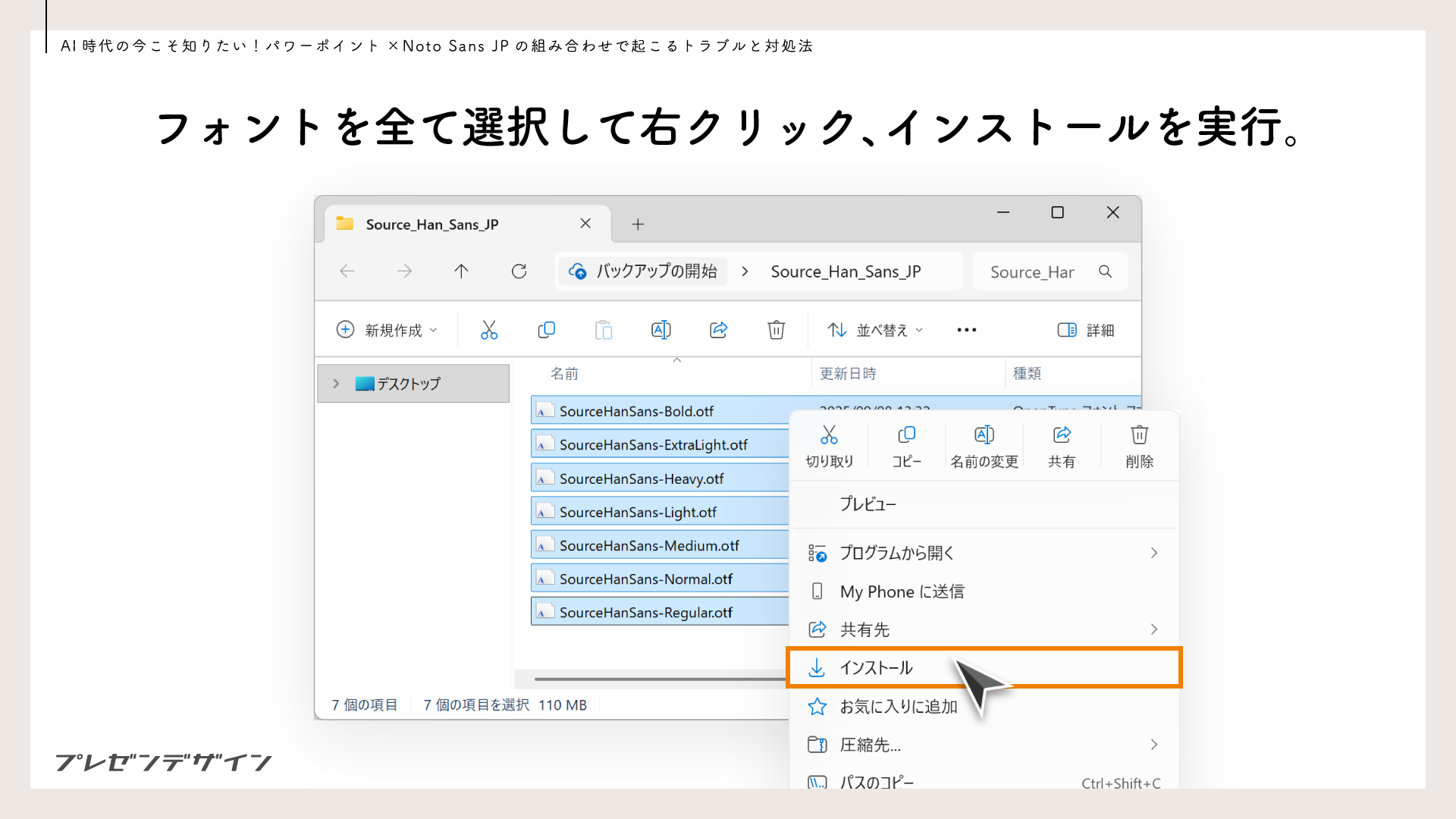Click the Paste icon in the toolbar
Image resolution: width=1456 pixels, height=819 pixels.
(604, 329)
